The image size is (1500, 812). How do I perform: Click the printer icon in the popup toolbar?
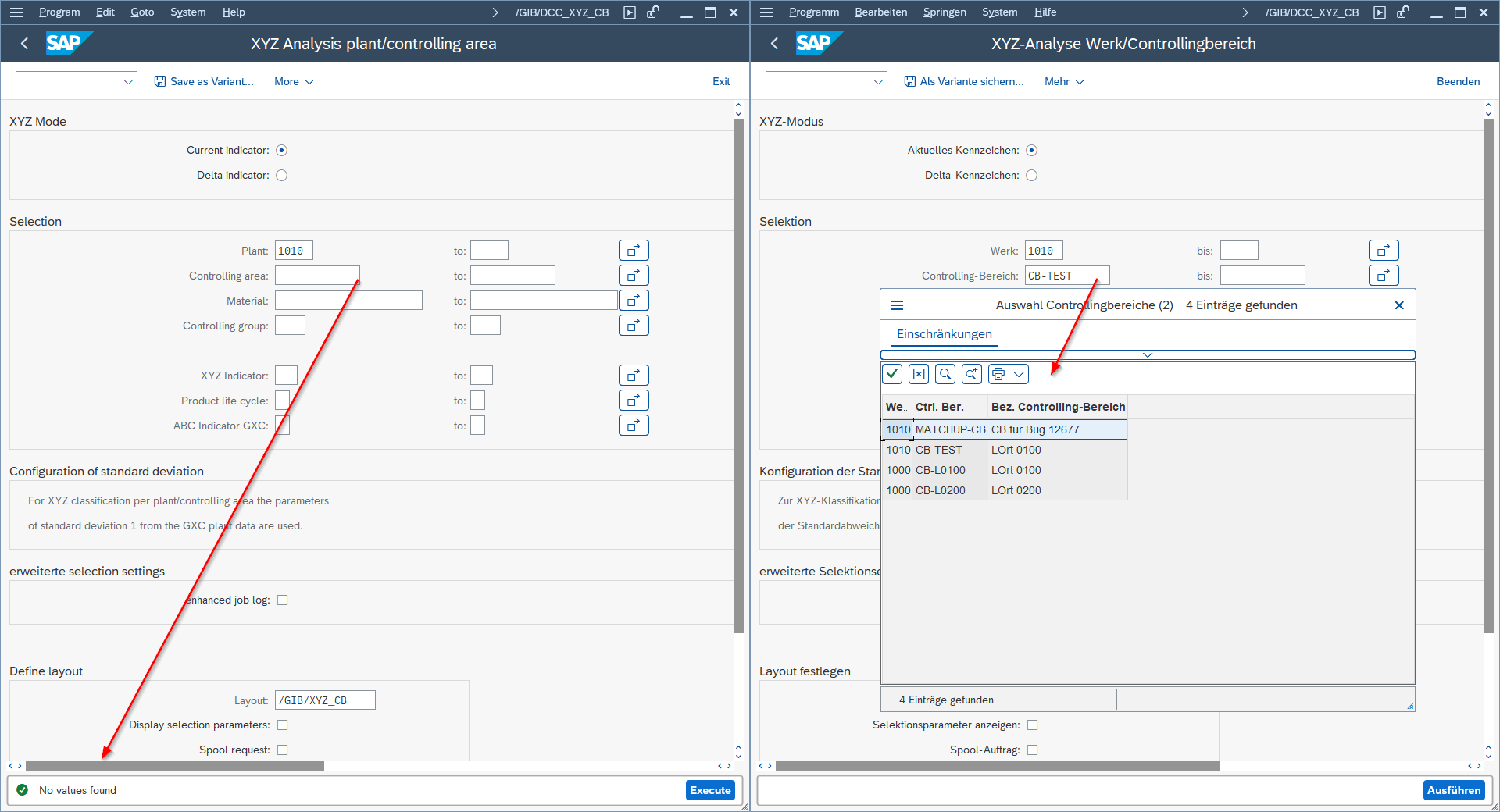coord(998,374)
